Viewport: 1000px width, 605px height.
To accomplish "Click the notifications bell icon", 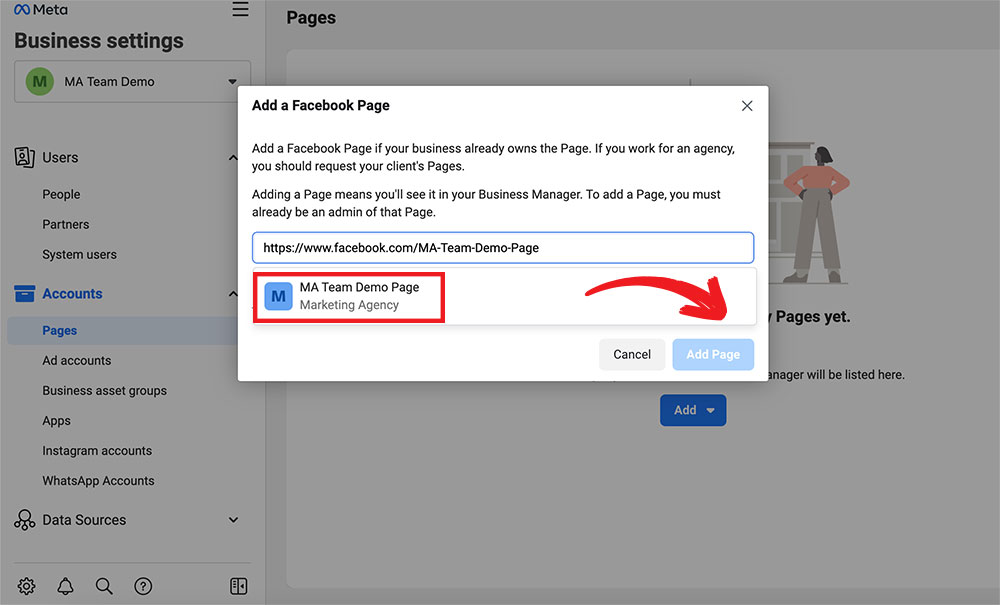I will click(x=65, y=586).
